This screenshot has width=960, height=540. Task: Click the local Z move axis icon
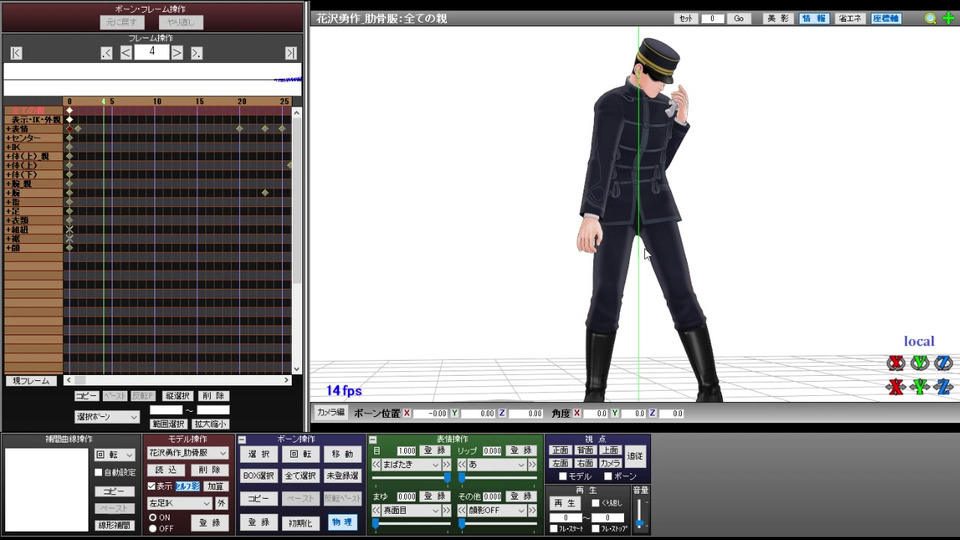click(943, 387)
